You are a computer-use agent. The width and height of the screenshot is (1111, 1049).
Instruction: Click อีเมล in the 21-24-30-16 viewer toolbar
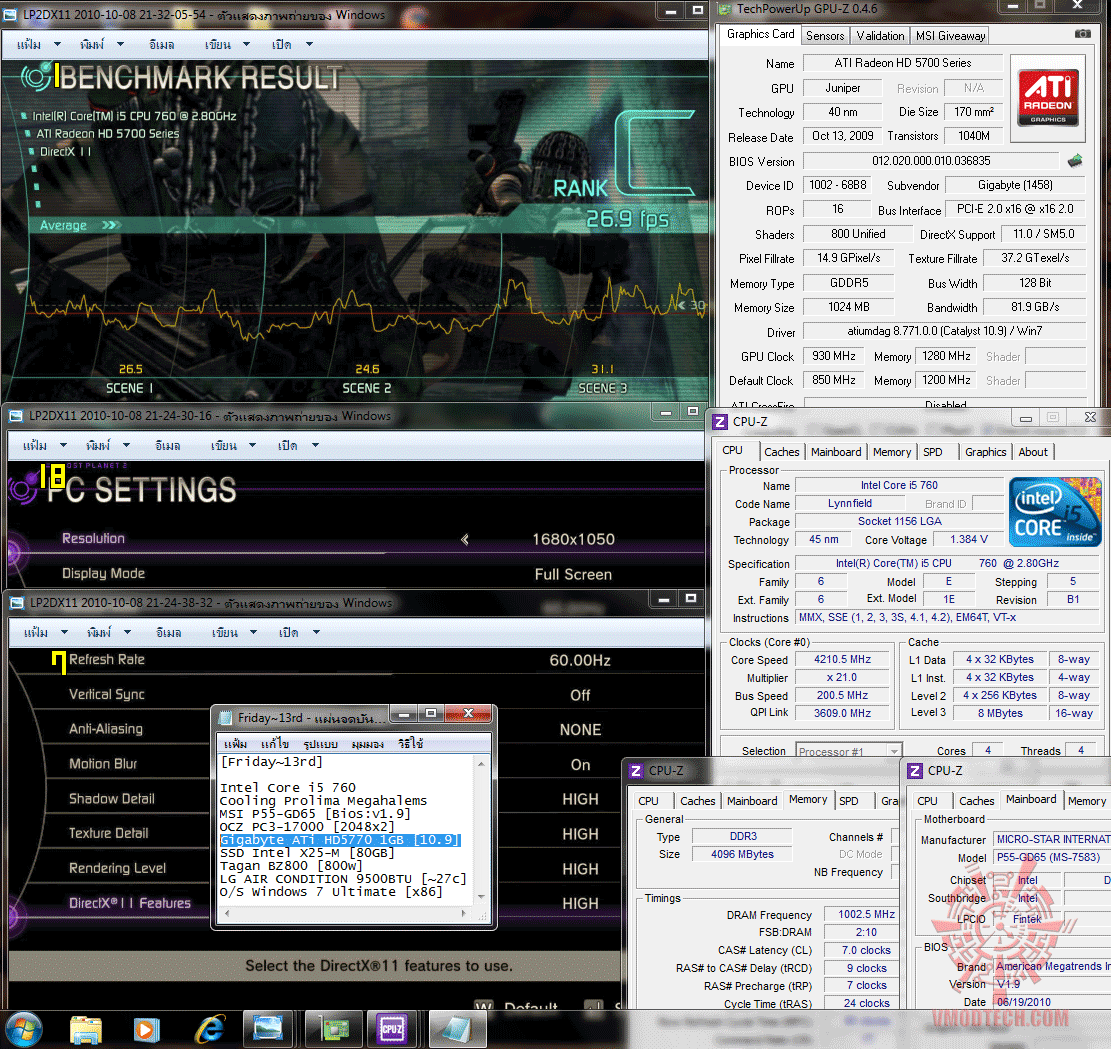point(167,446)
